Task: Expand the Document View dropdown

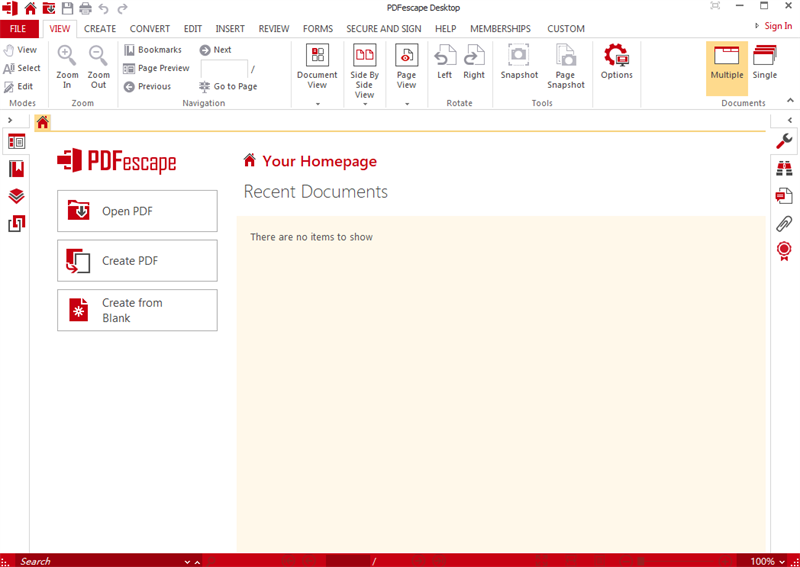Action: pos(317,103)
